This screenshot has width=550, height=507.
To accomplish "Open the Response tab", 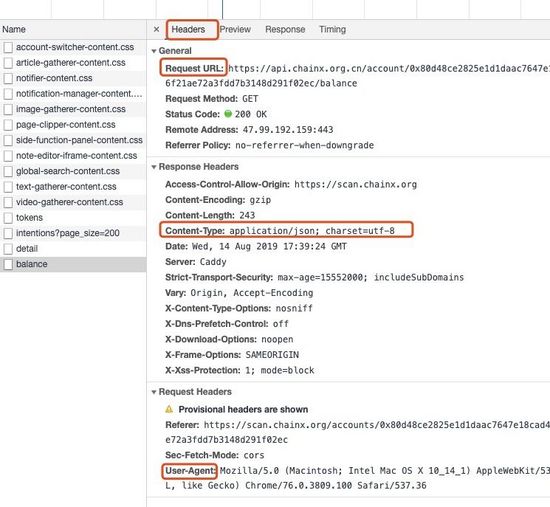I will 285,29.
